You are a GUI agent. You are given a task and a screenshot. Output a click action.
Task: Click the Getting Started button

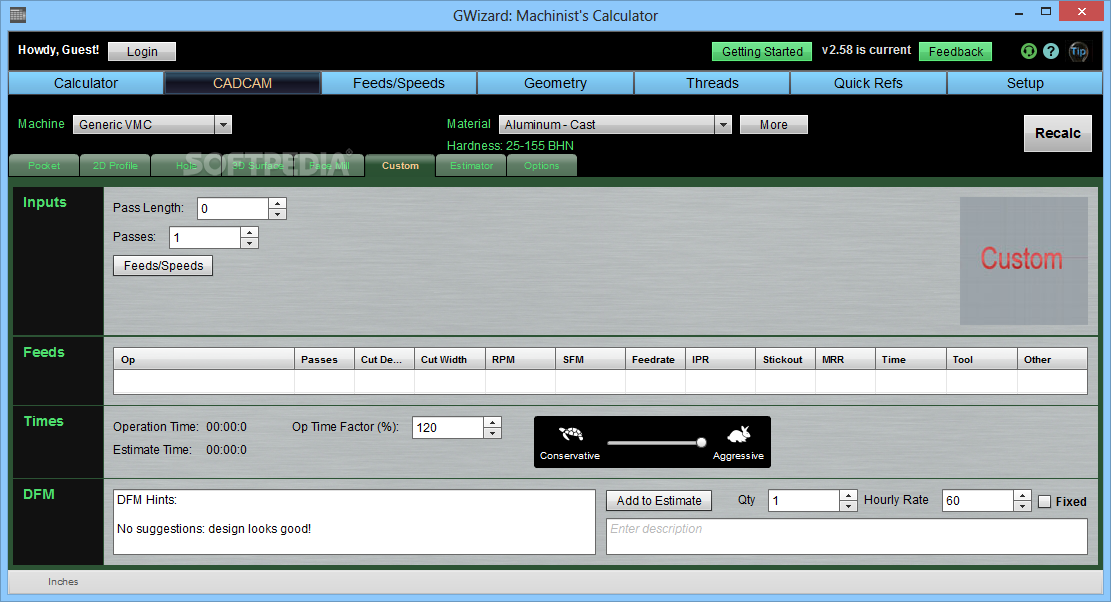point(762,51)
